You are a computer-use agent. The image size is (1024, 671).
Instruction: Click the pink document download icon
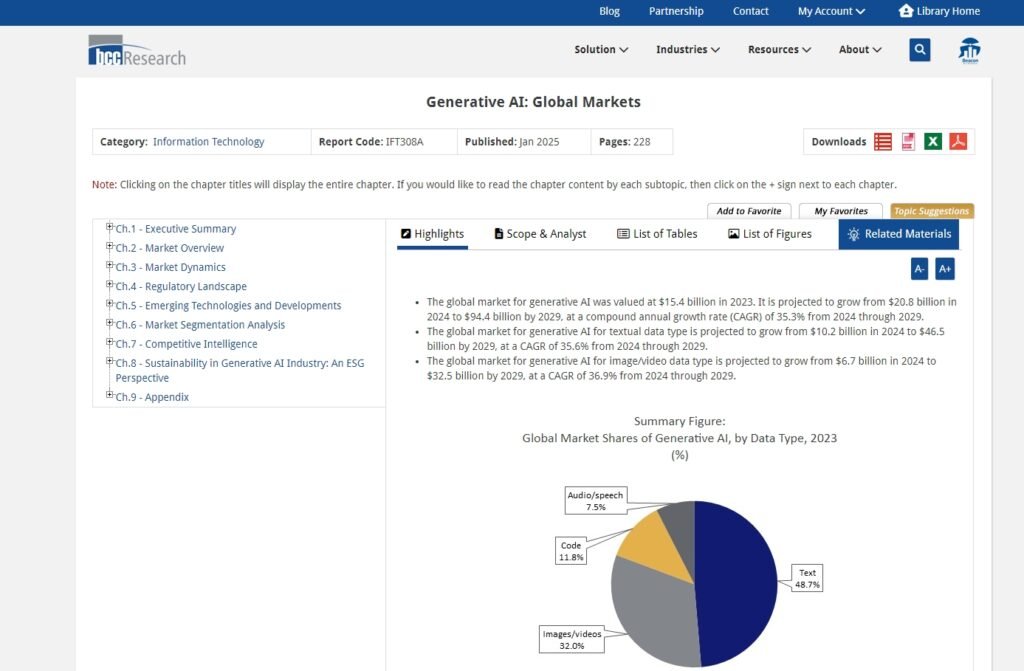pyautogui.click(x=908, y=142)
